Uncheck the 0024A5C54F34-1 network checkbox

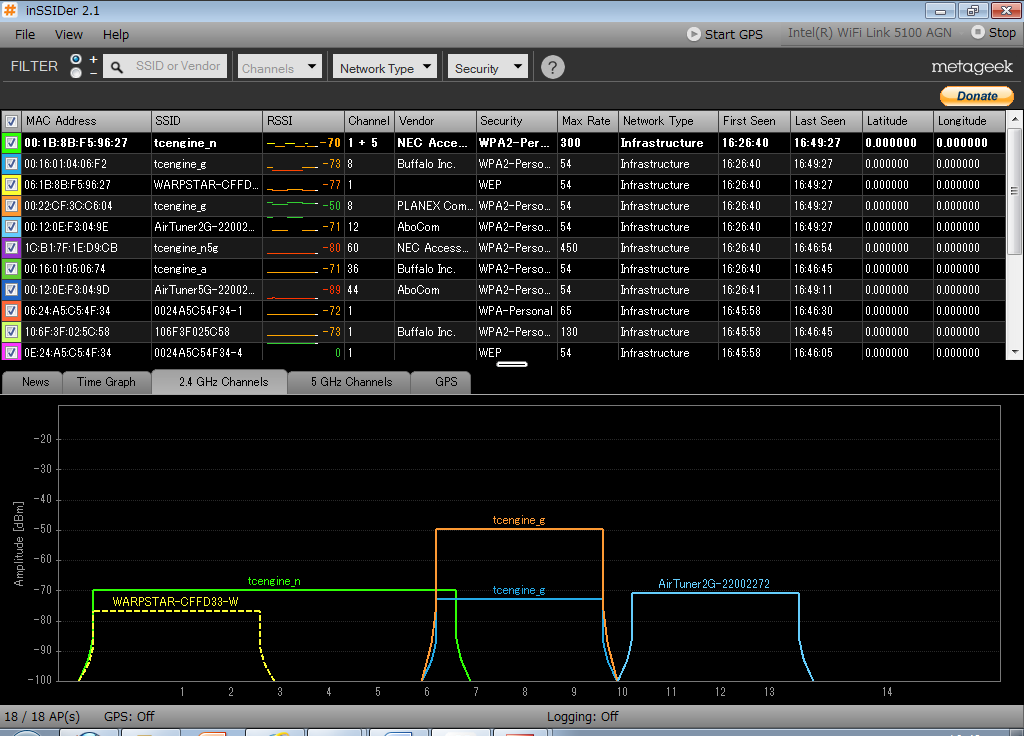[11, 310]
